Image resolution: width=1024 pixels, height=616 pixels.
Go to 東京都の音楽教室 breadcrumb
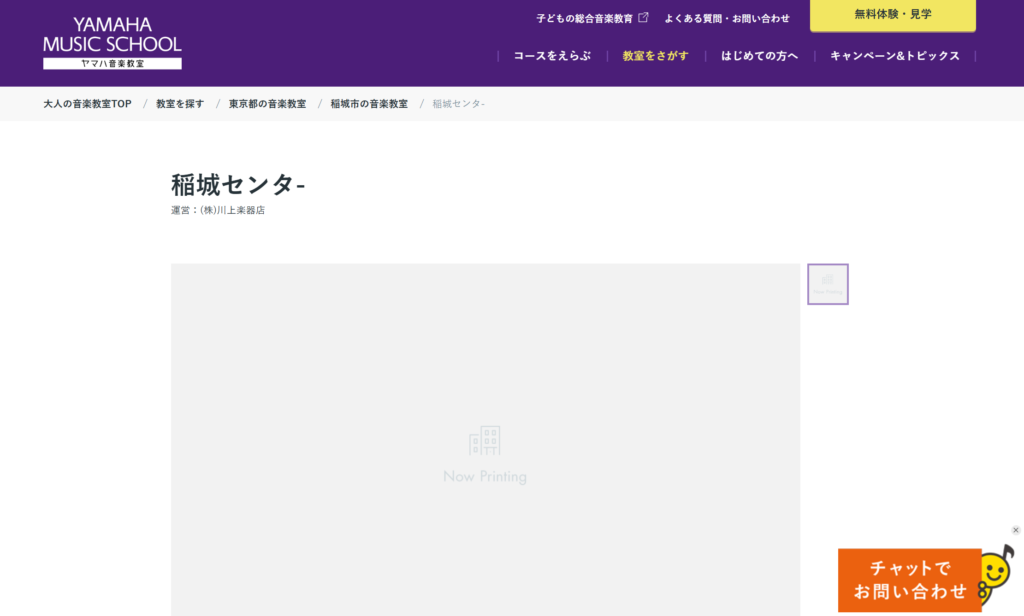pos(267,104)
